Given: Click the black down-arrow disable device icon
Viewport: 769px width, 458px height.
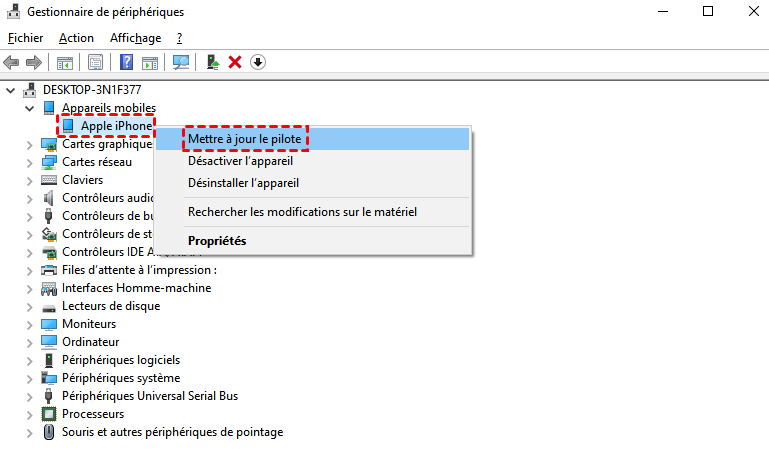Looking at the screenshot, I should (x=257, y=62).
